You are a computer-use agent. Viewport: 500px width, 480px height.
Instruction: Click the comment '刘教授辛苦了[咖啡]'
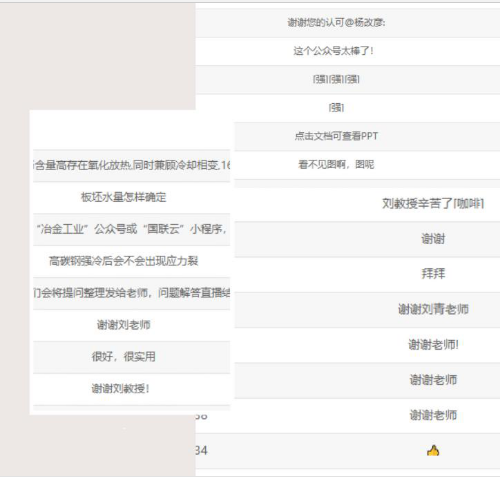[433, 203]
